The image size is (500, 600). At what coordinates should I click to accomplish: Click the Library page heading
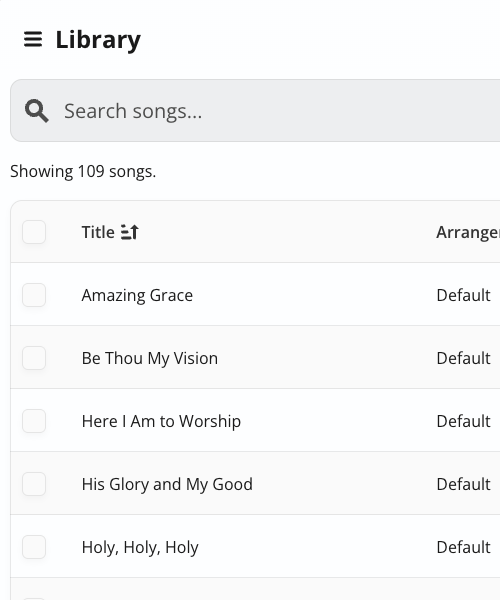coord(98,40)
